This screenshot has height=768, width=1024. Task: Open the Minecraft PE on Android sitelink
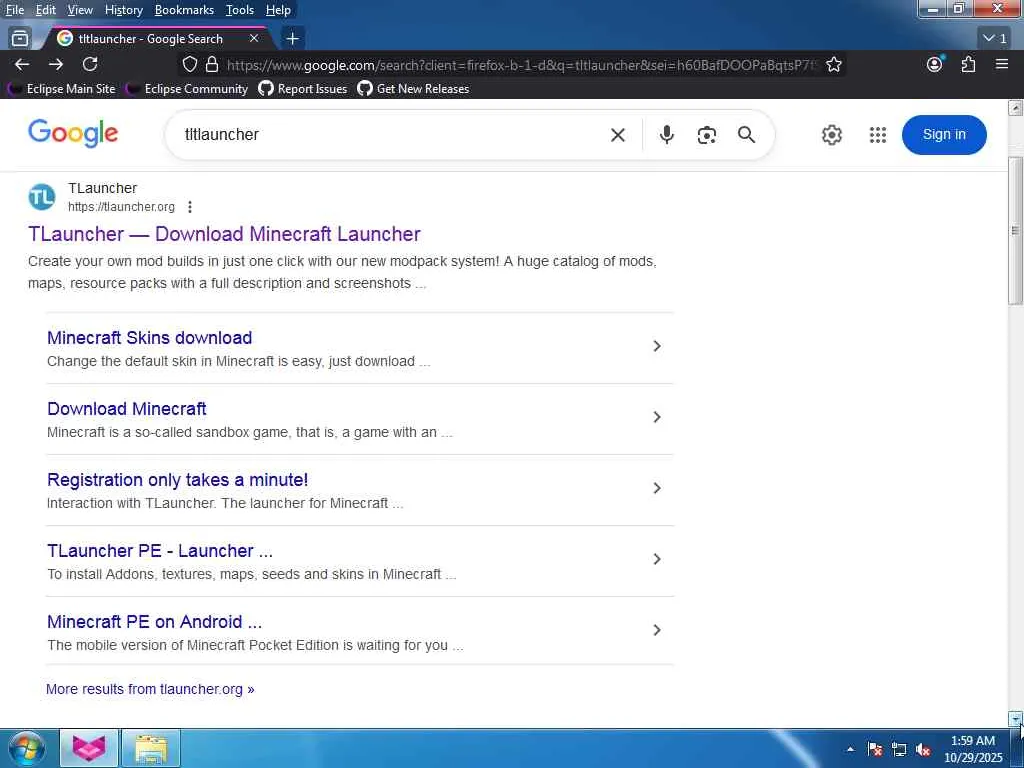coord(154,622)
